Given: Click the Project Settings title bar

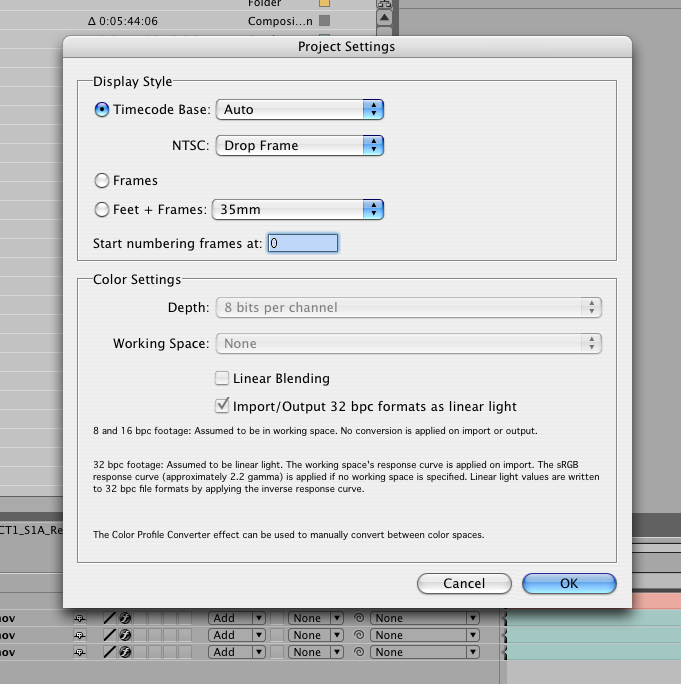Looking at the screenshot, I should (x=347, y=47).
